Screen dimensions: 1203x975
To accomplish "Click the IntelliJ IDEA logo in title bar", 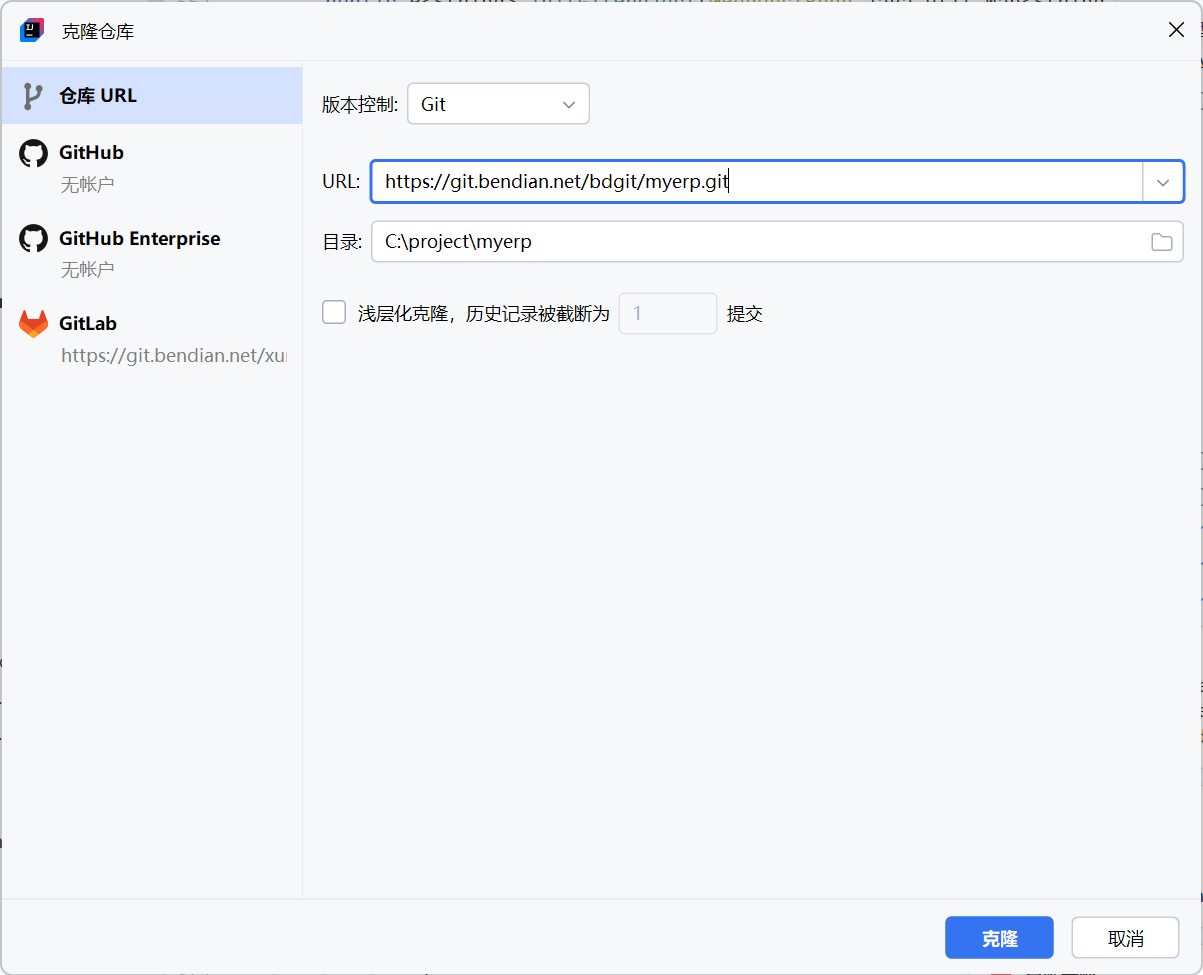I will pos(32,31).
